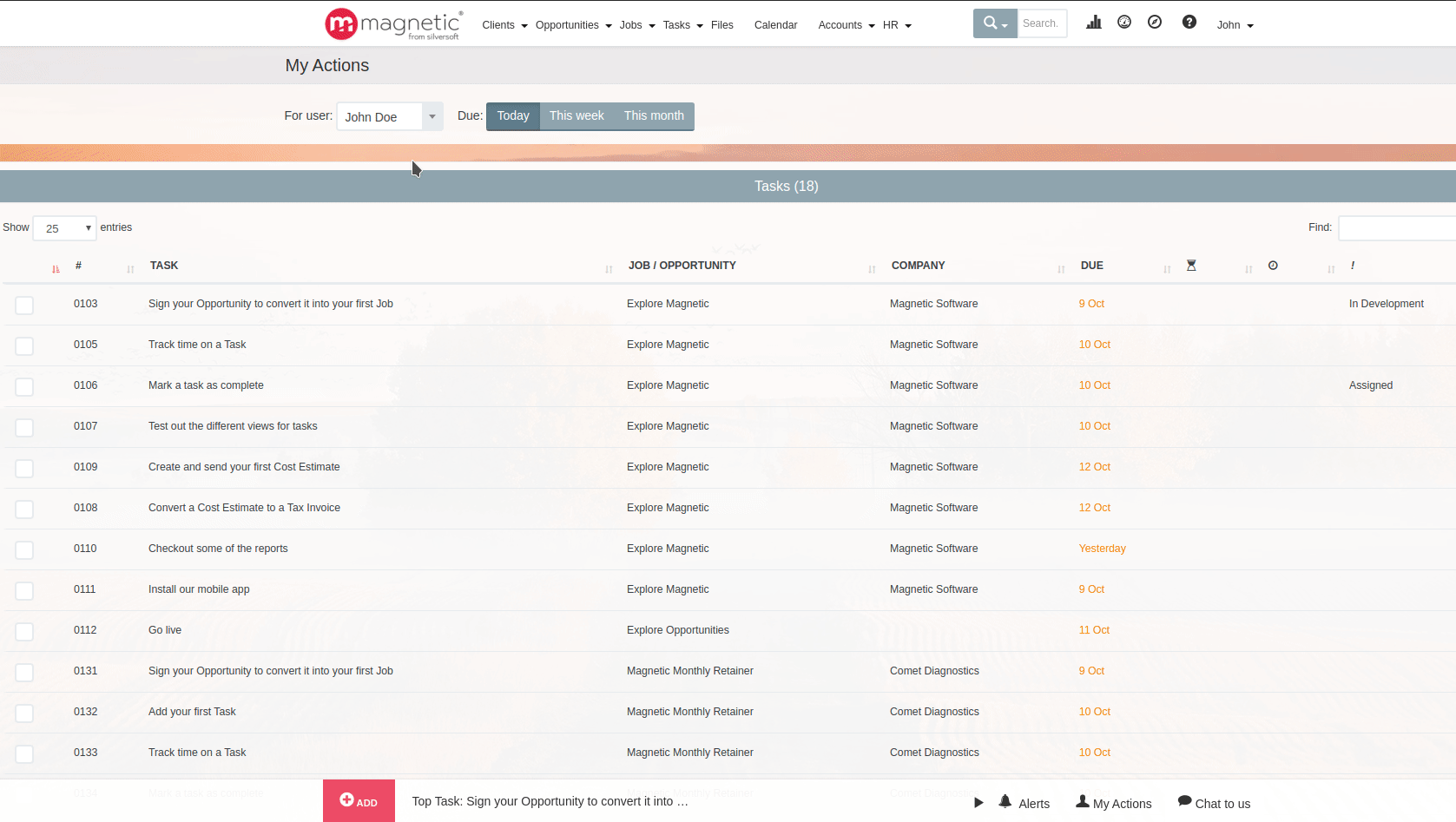Click 'Magnetic Monthly Retainer' in row 0132

tap(690, 712)
